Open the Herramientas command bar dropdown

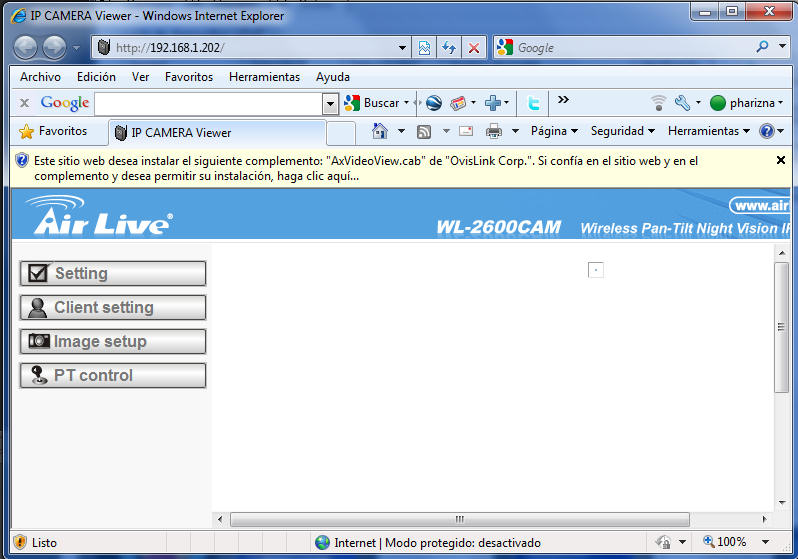pyautogui.click(x=709, y=131)
